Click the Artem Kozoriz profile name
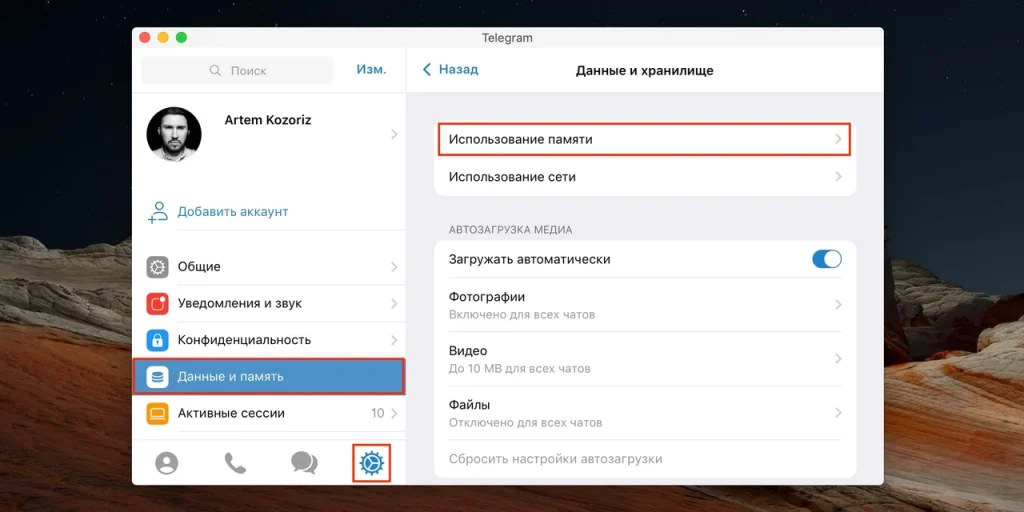This screenshot has height=512, width=1024. (268, 120)
